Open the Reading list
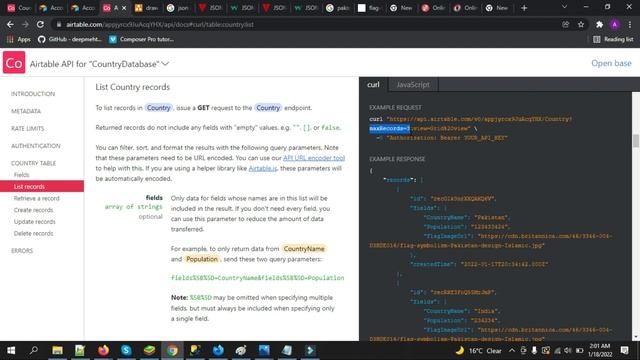This screenshot has height=360, width=640. tap(613, 39)
